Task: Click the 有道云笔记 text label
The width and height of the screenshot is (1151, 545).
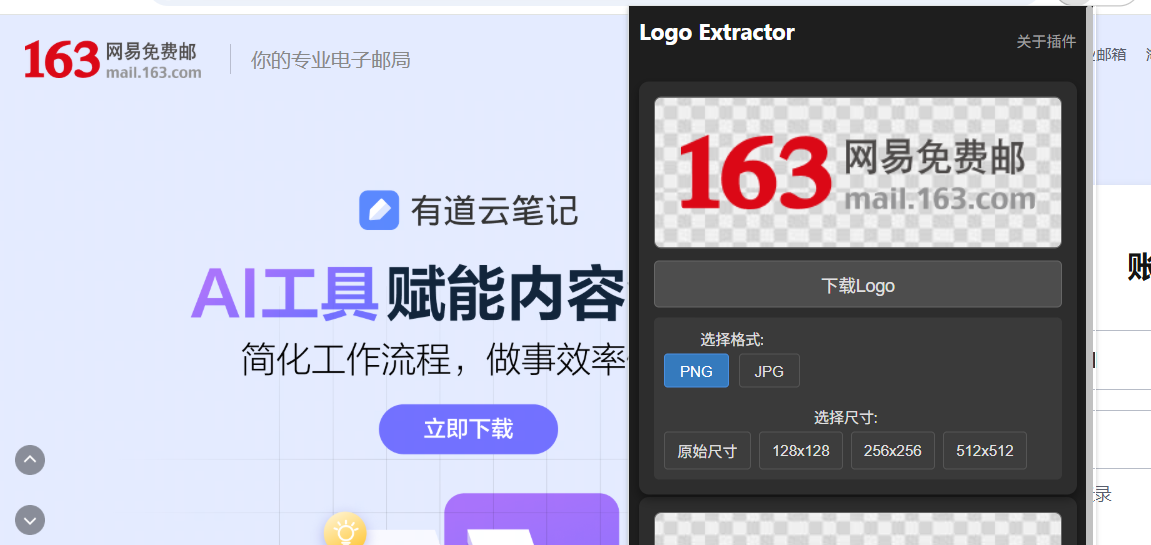Action: coord(494,211)
